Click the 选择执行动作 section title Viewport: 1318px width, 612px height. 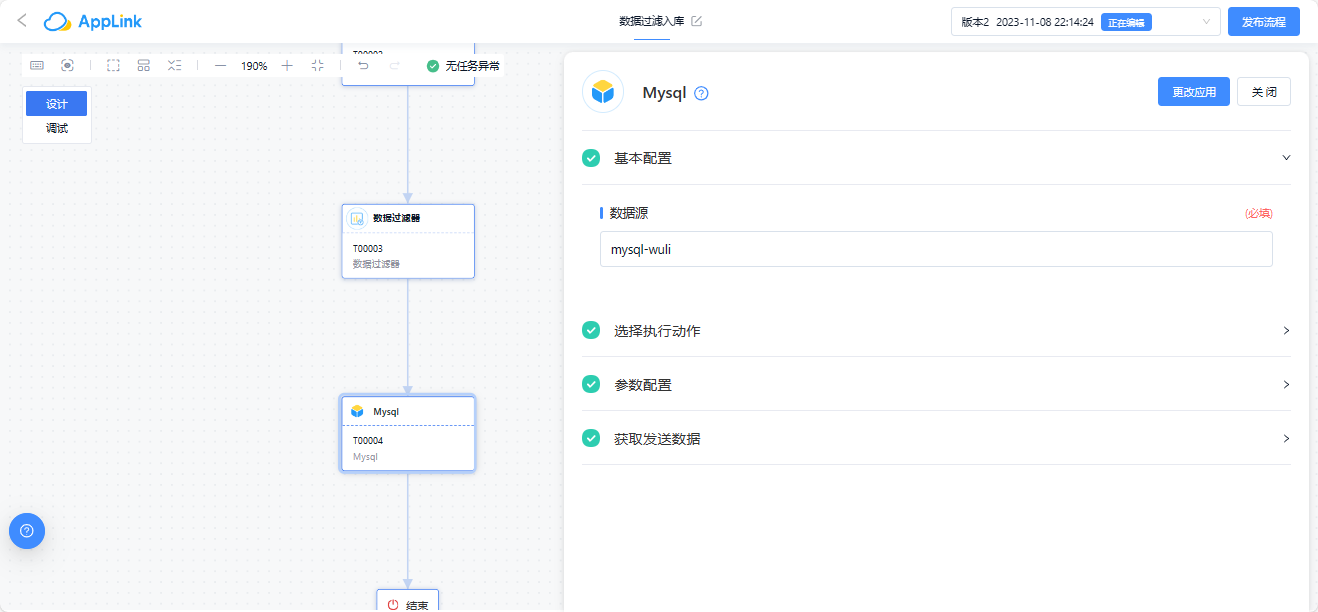pos(657,330)
